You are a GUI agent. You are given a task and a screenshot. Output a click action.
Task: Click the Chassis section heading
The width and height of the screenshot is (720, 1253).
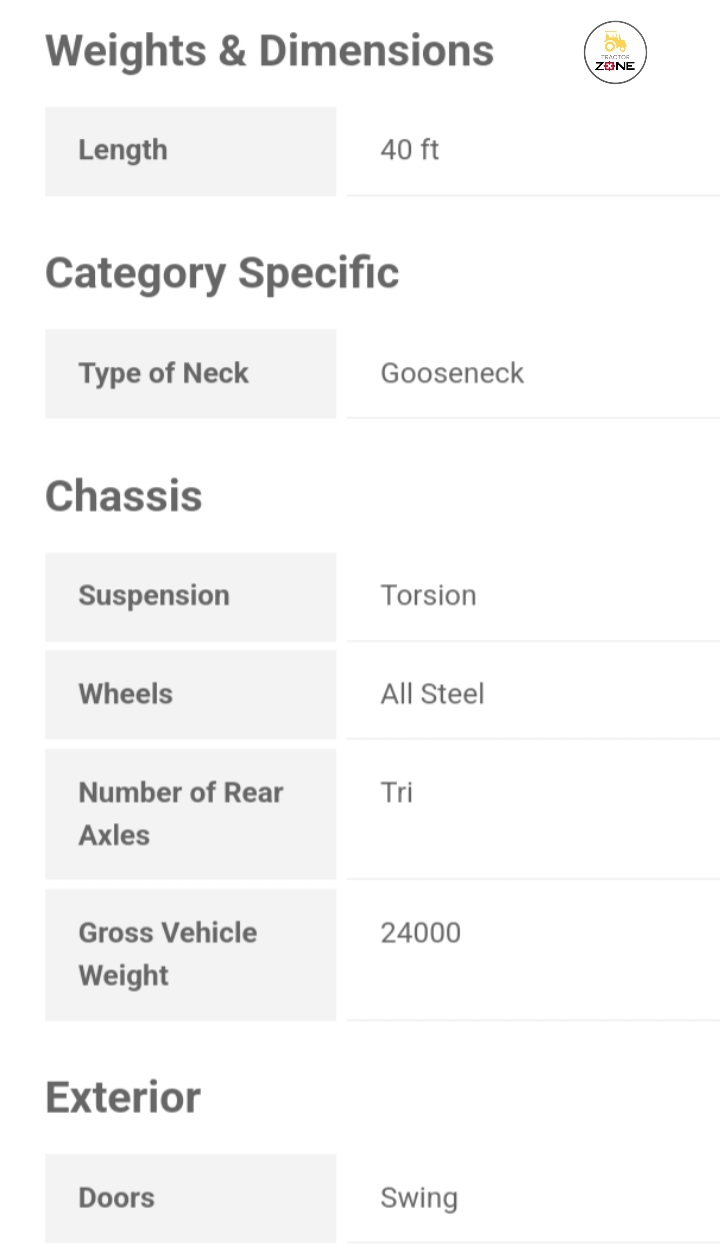click(124, 496)
